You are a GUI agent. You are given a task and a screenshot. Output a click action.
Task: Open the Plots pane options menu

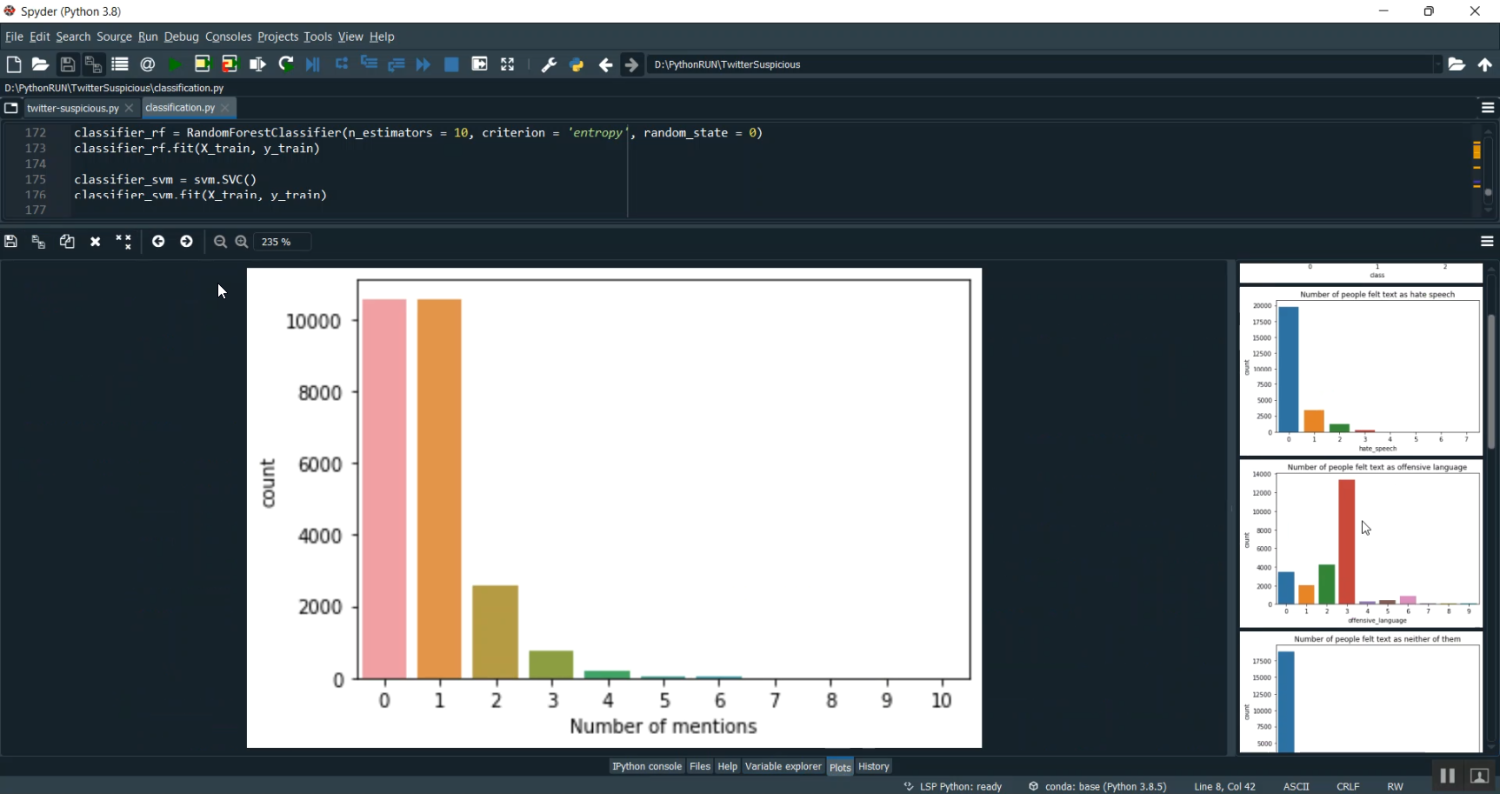click(x=1487, y=241)
